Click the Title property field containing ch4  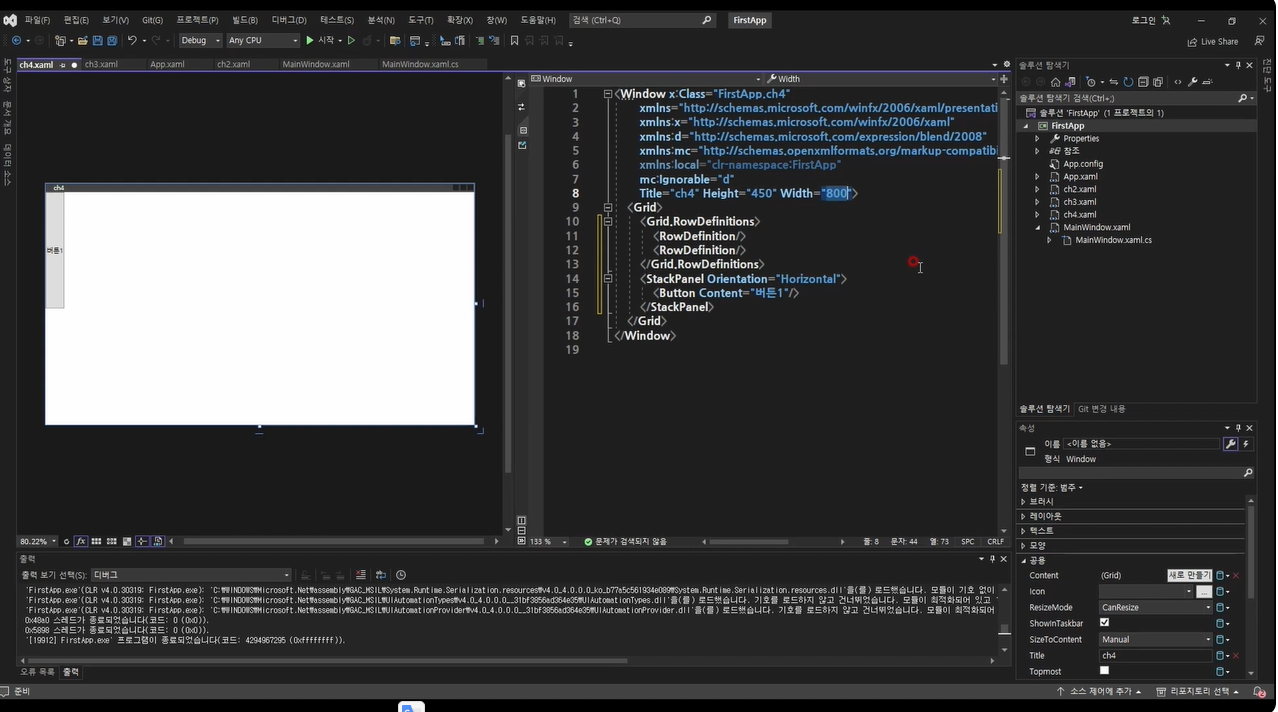[1155, 655]
